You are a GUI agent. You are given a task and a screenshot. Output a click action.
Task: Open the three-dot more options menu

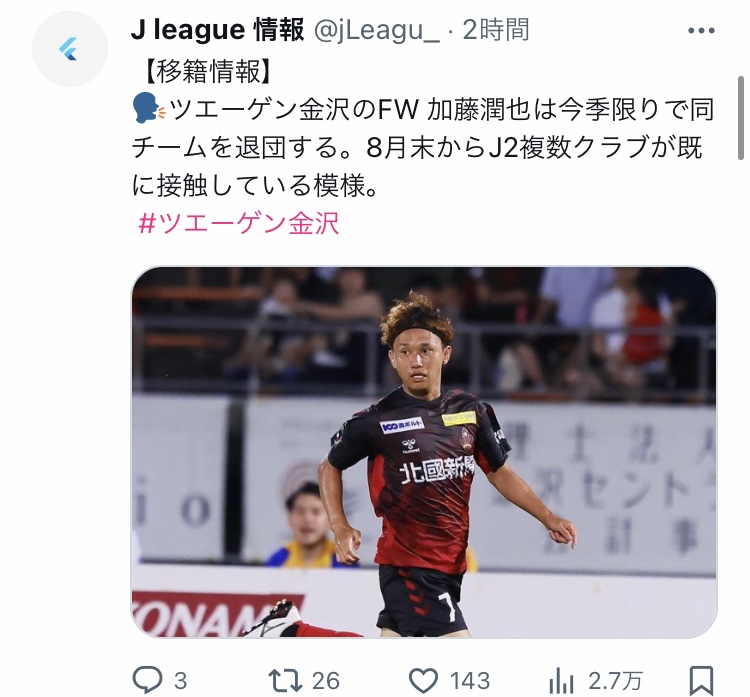[701, 31]
